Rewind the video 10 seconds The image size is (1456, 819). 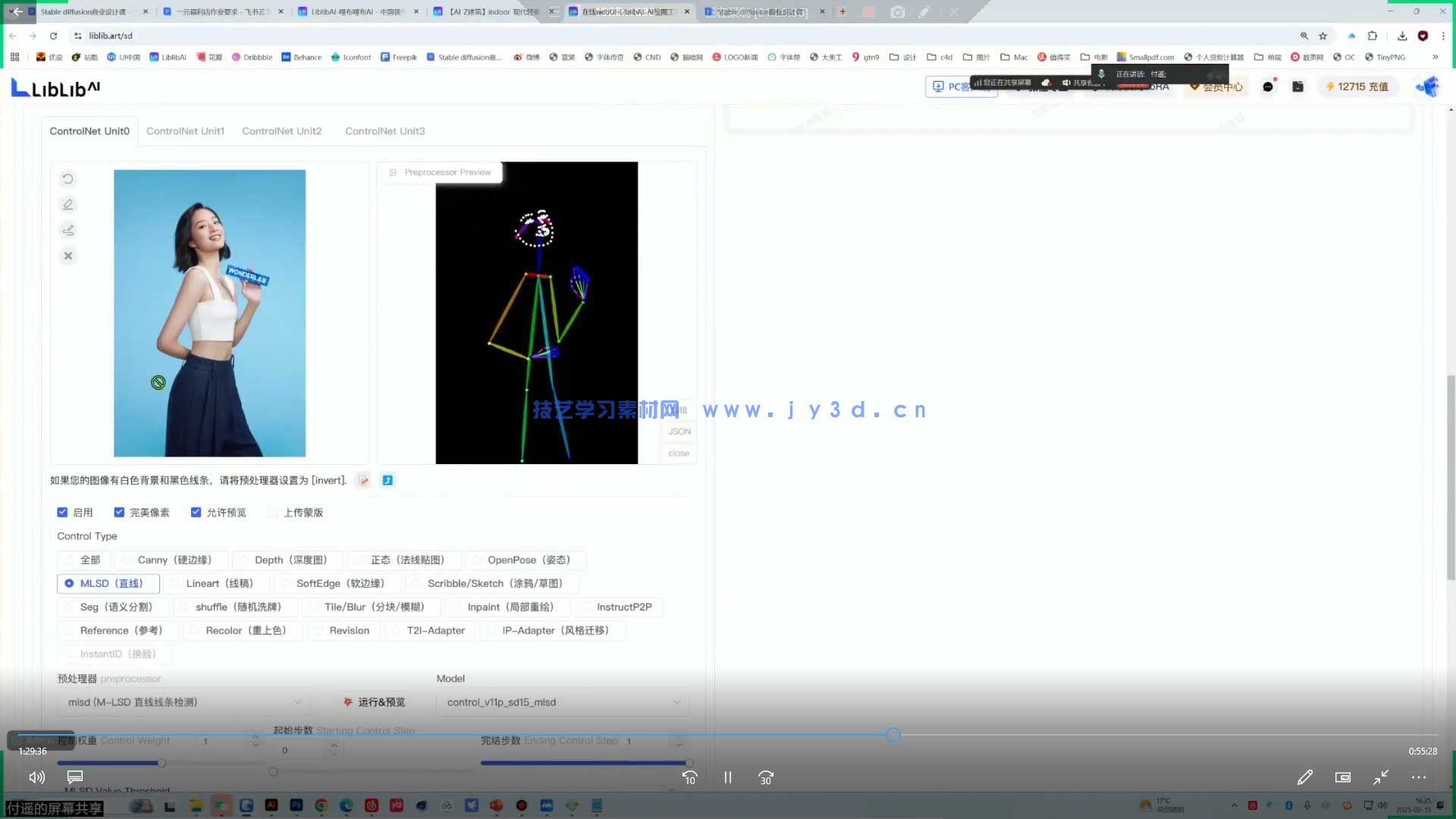[689, 777]
